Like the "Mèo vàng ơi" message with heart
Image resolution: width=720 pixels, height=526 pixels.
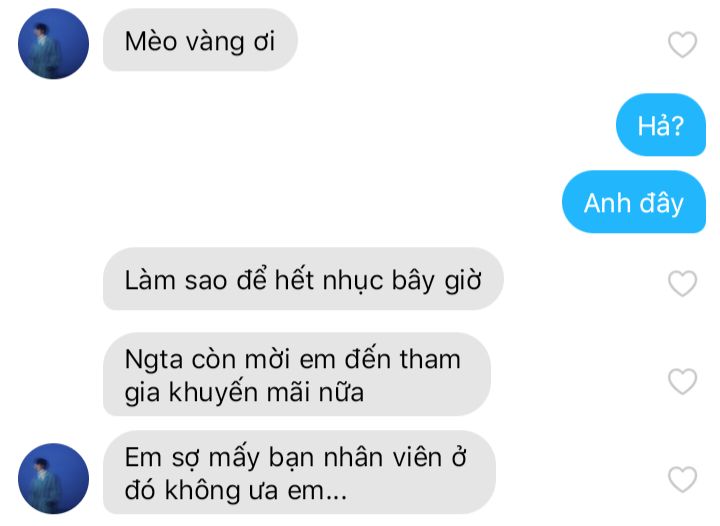(682, 45)
